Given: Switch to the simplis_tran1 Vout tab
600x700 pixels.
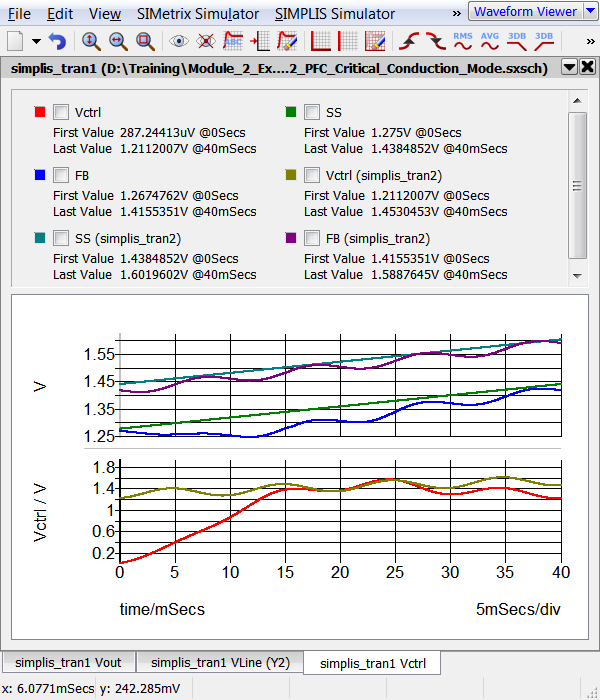Looking at the screenshot, I should (x=68, y=662).
